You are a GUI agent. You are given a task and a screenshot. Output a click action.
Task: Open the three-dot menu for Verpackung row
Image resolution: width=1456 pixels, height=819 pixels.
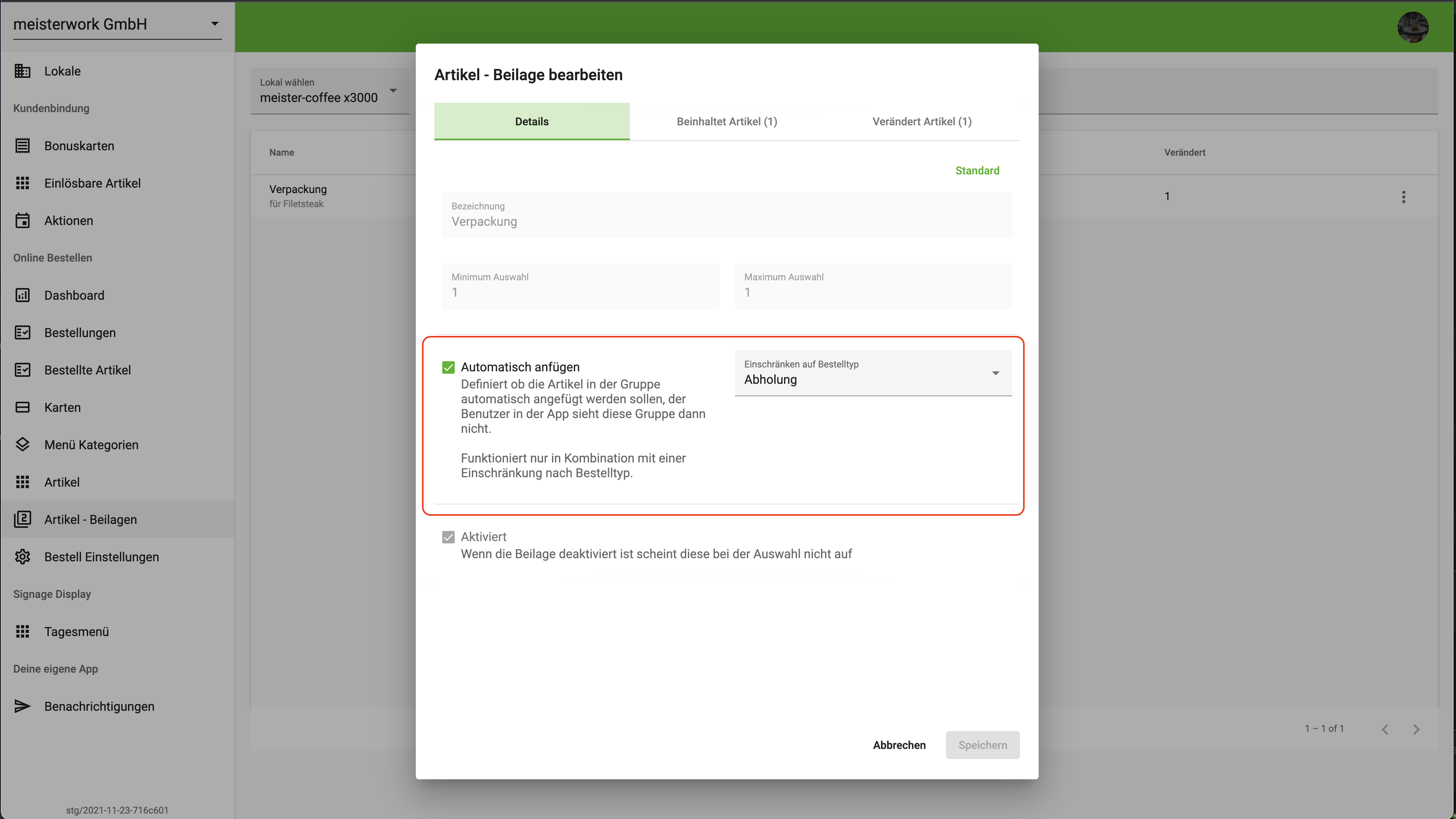click(1404, 196)
